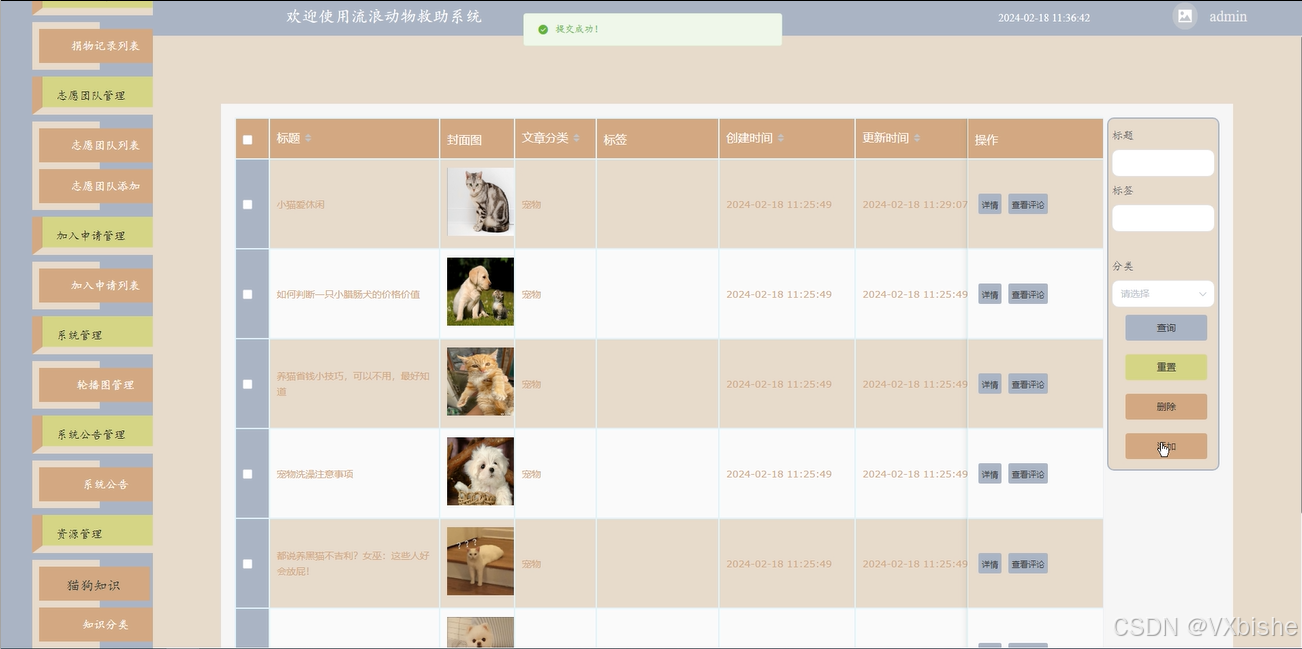Image resolution: width=1302 pixels, height=649 pixels.
Task: Open 知识分类 in the sidebar
Action: pos(96,625)
